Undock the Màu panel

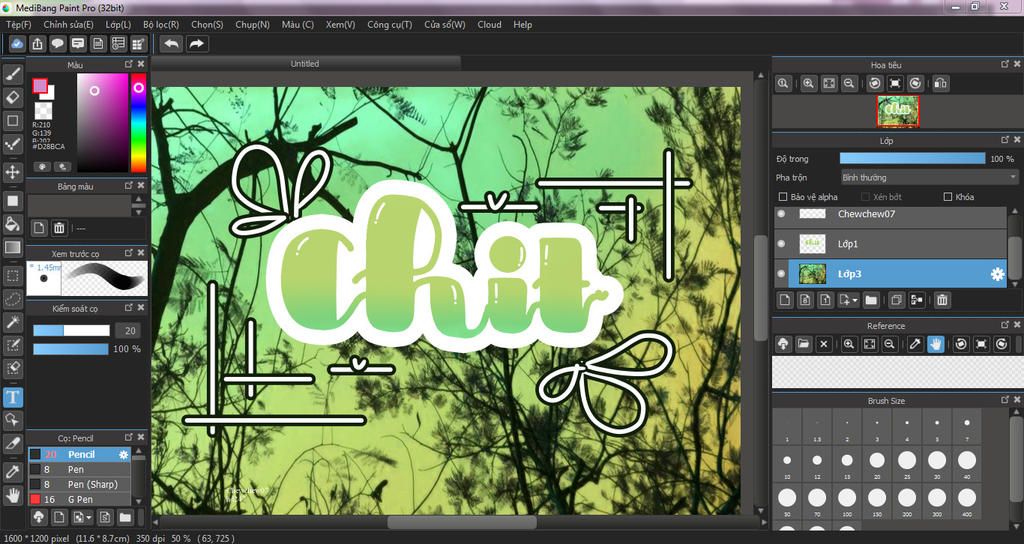[x=129, y=64]
